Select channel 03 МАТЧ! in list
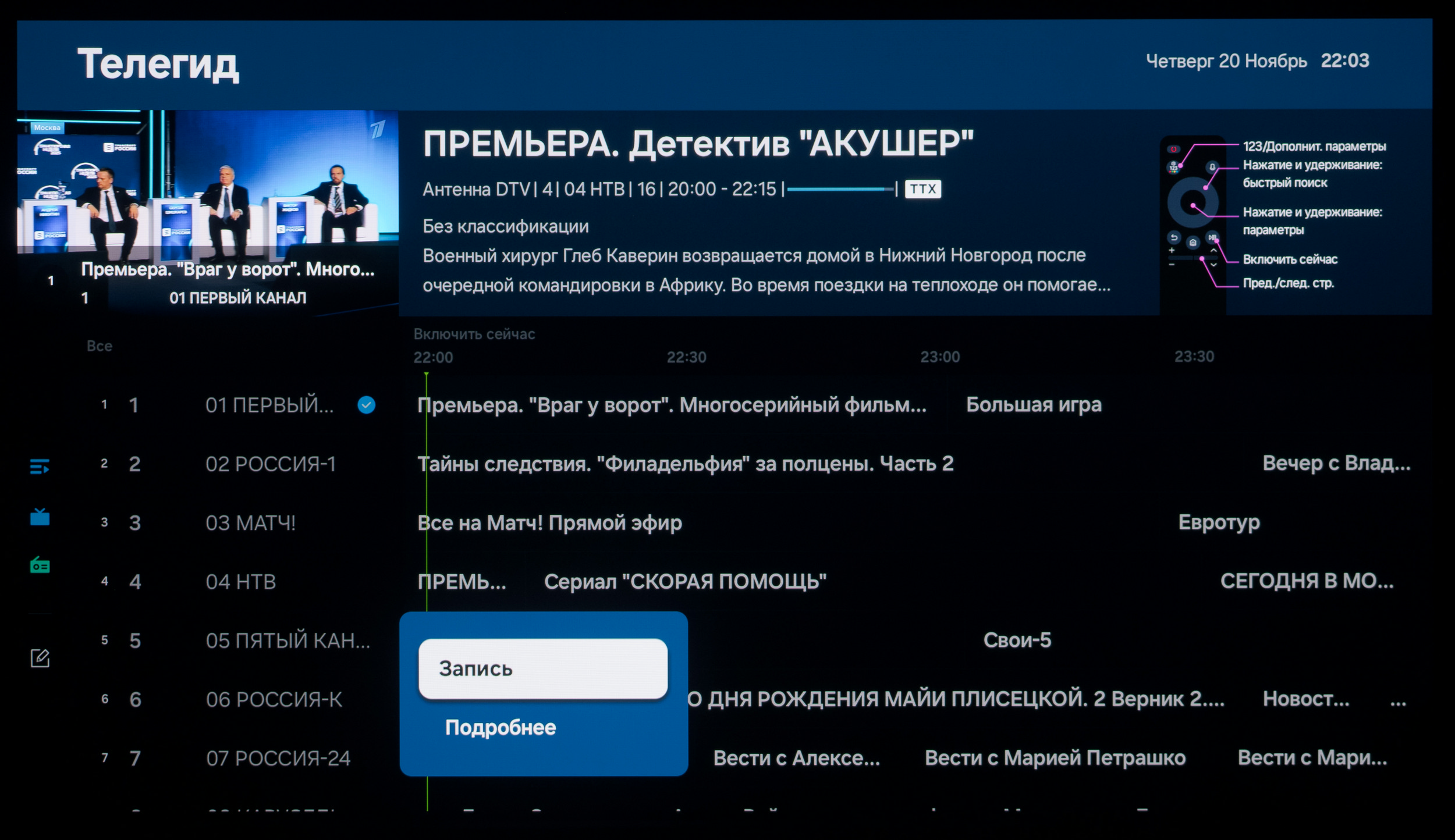 [250, 523]
